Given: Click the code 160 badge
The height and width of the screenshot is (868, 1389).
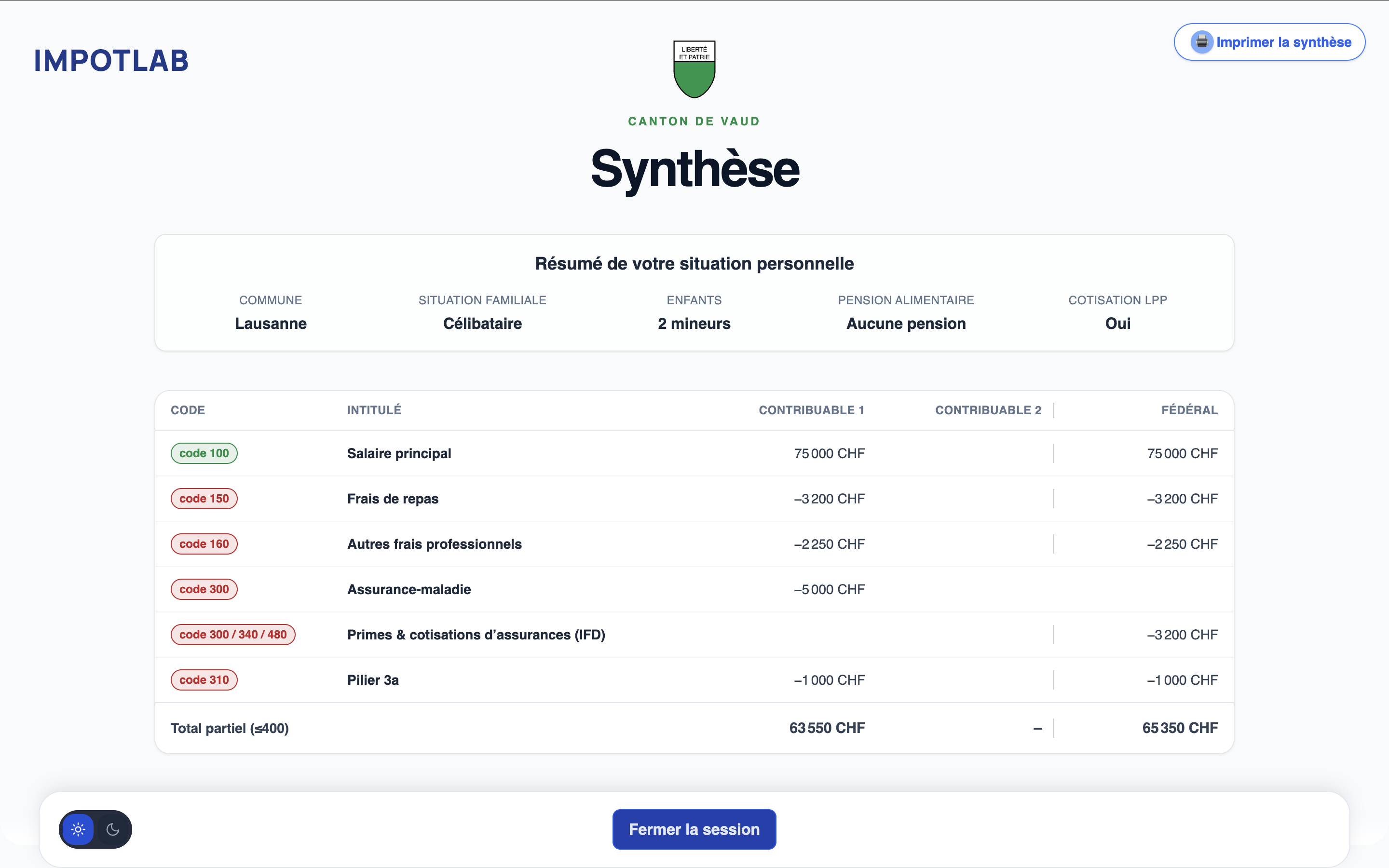Looking at the screenshot, I should tap(204, 543).
